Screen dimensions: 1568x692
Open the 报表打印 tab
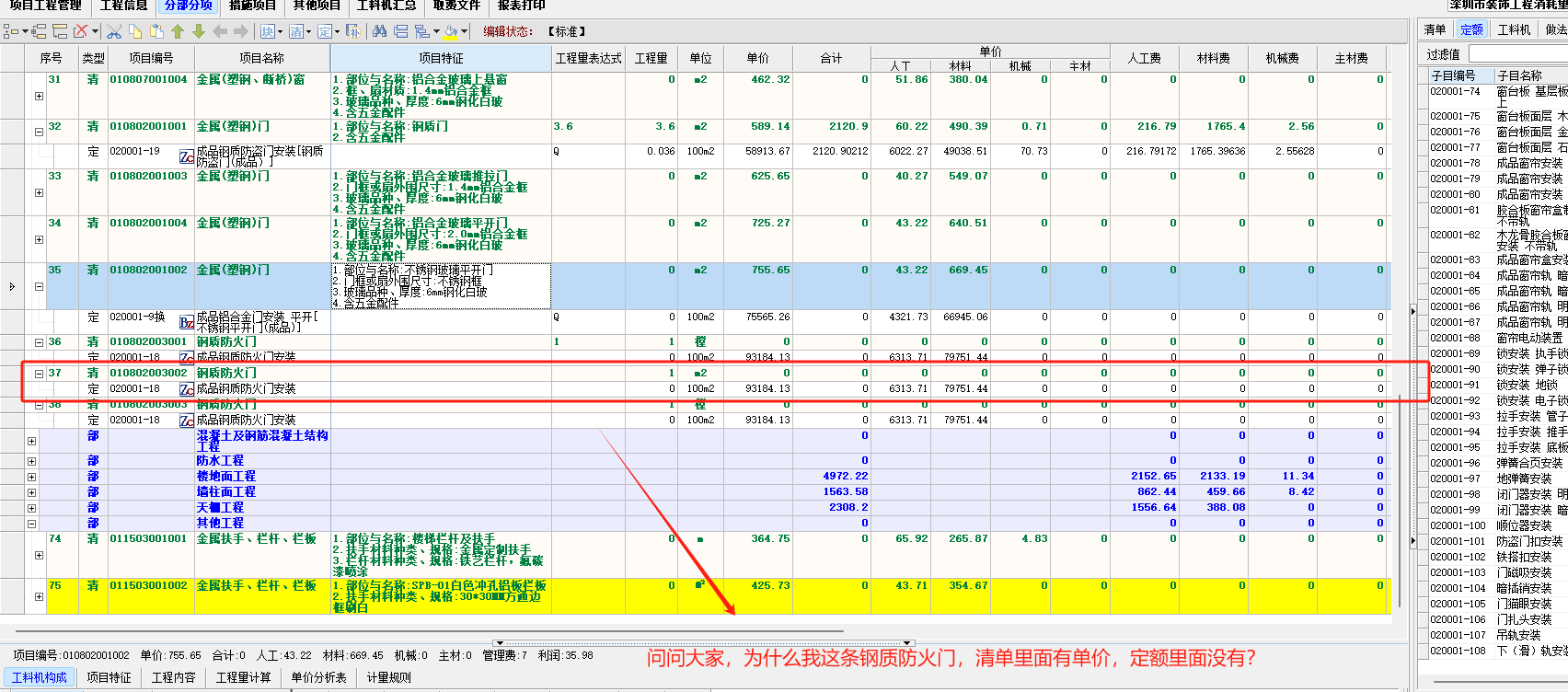pyautogui.click(x=521, y=6)
